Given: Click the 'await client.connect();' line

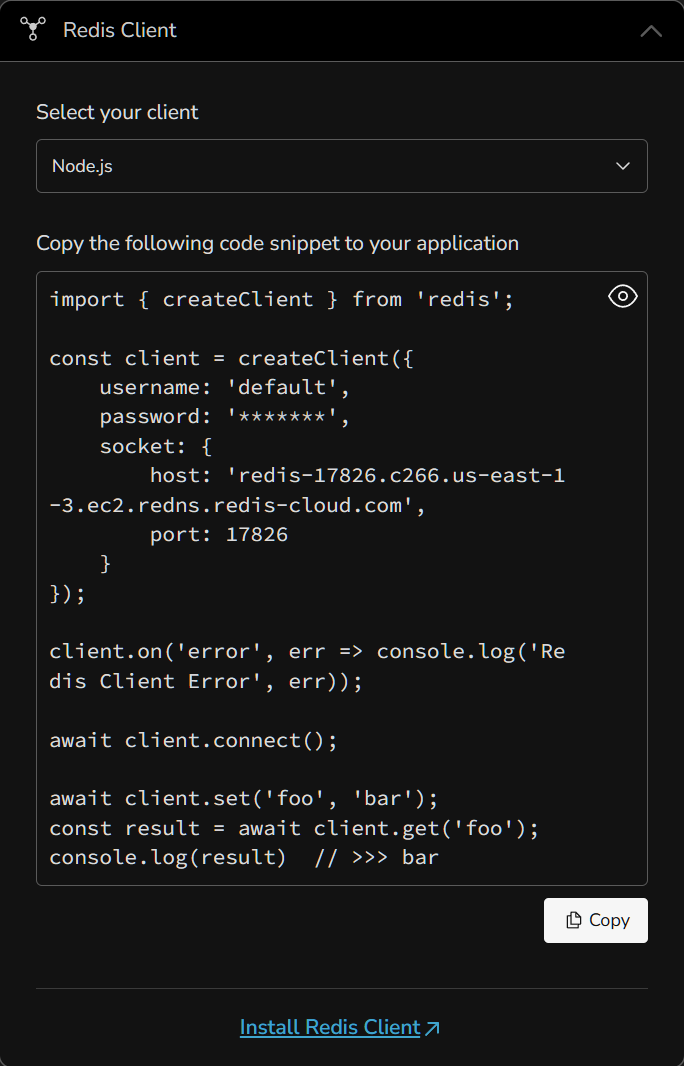Looking at the screenshot, I should 193,740.
